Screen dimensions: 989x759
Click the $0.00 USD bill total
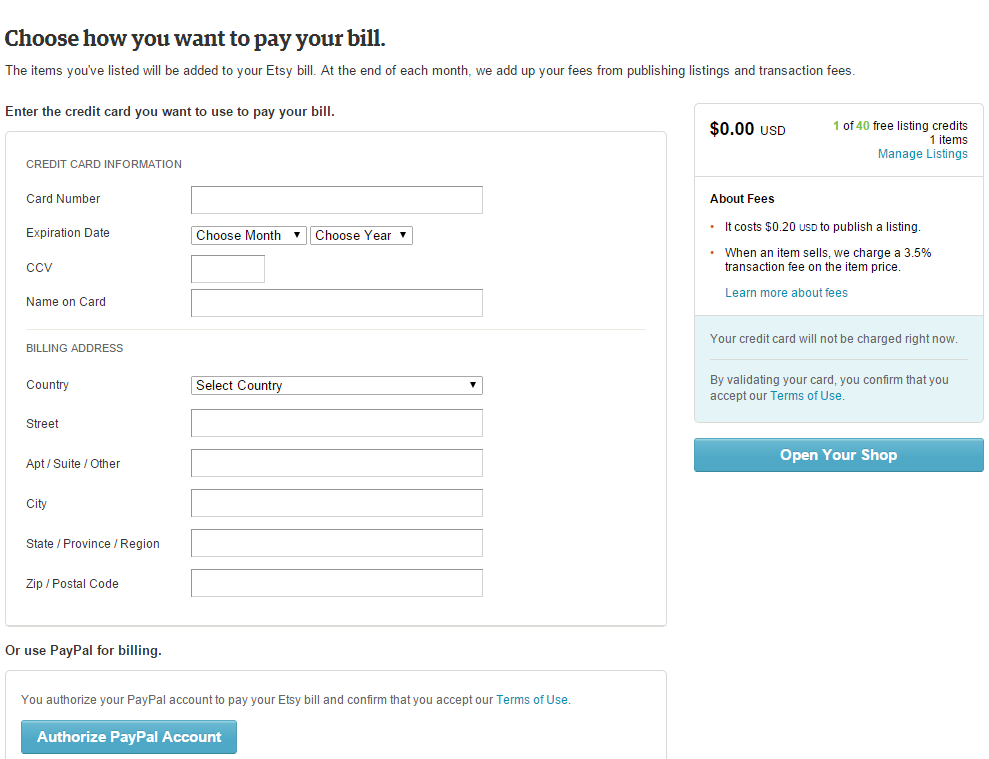coord(747,129)
